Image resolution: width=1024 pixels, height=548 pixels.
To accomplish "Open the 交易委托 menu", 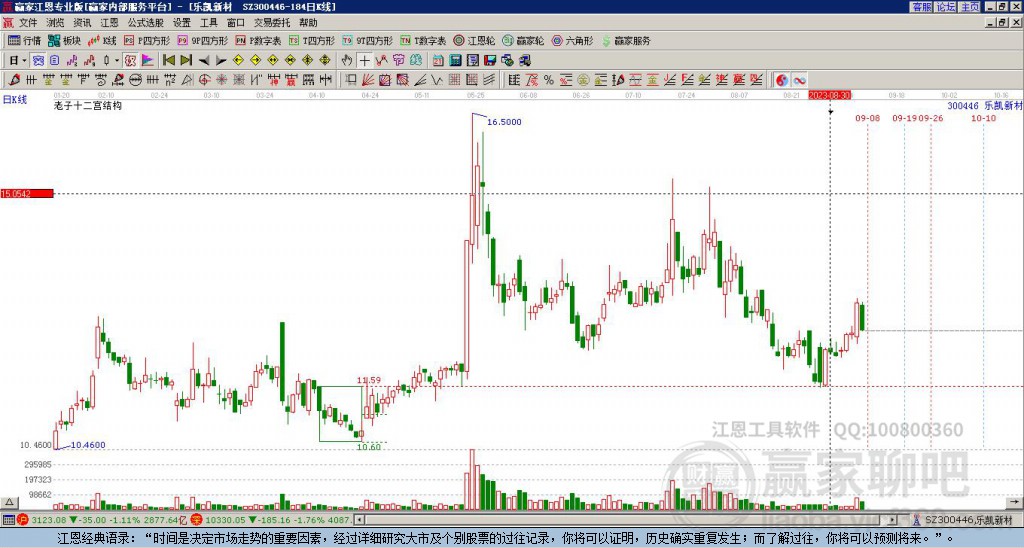I will 272,23.
